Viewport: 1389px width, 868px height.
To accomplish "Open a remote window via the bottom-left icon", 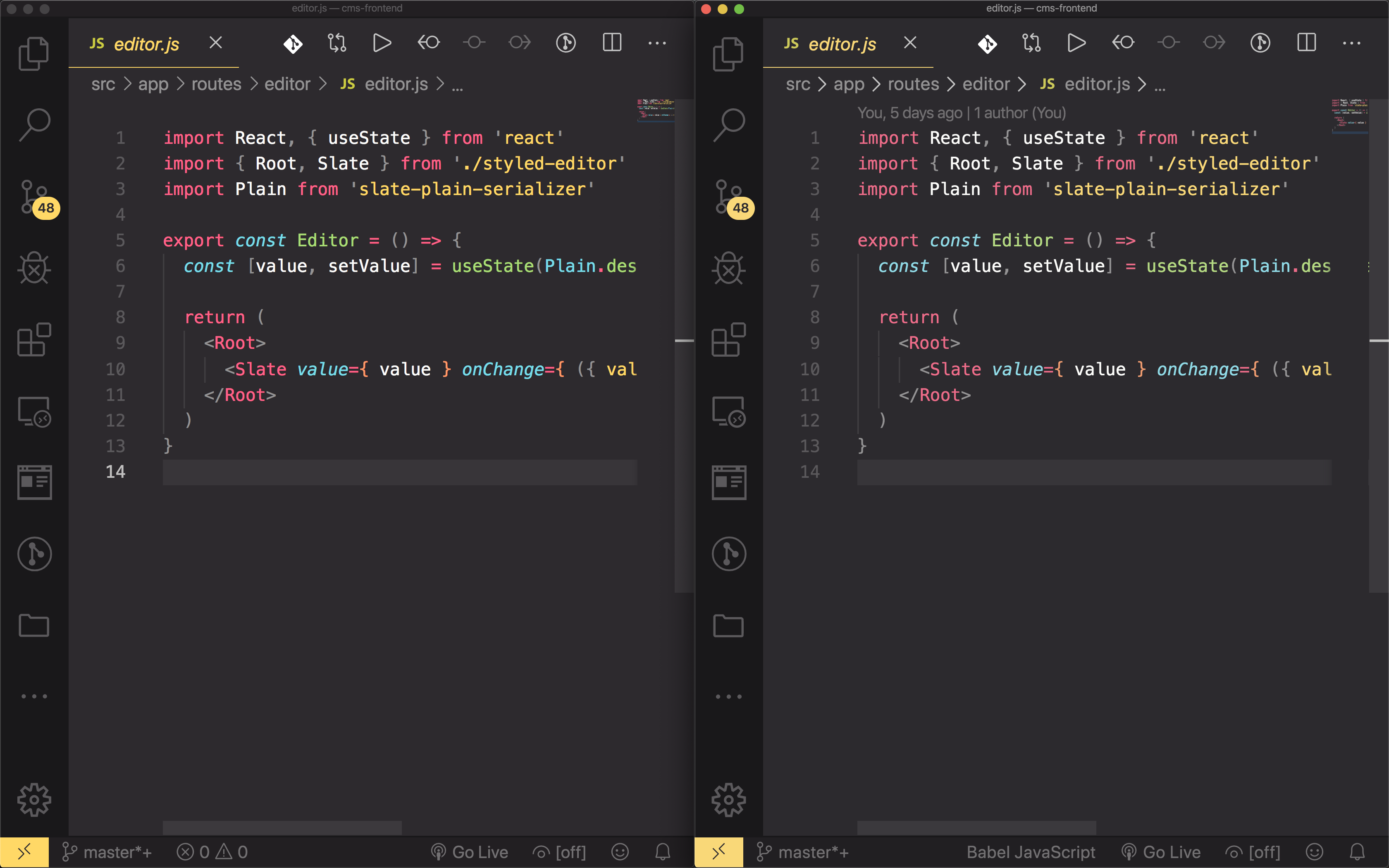I will pos(24,852).
